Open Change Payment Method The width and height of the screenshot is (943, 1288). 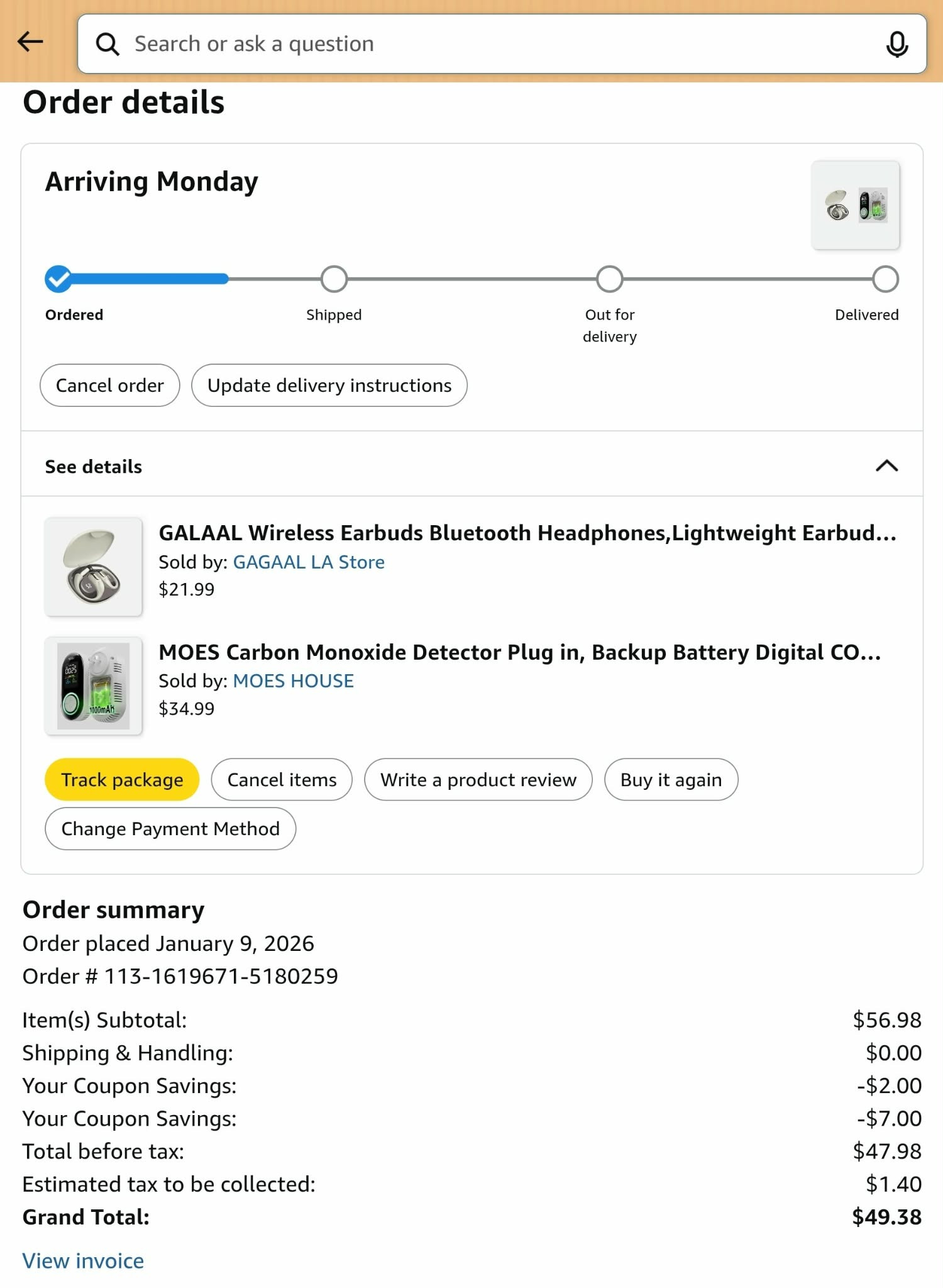click(170, 829)
